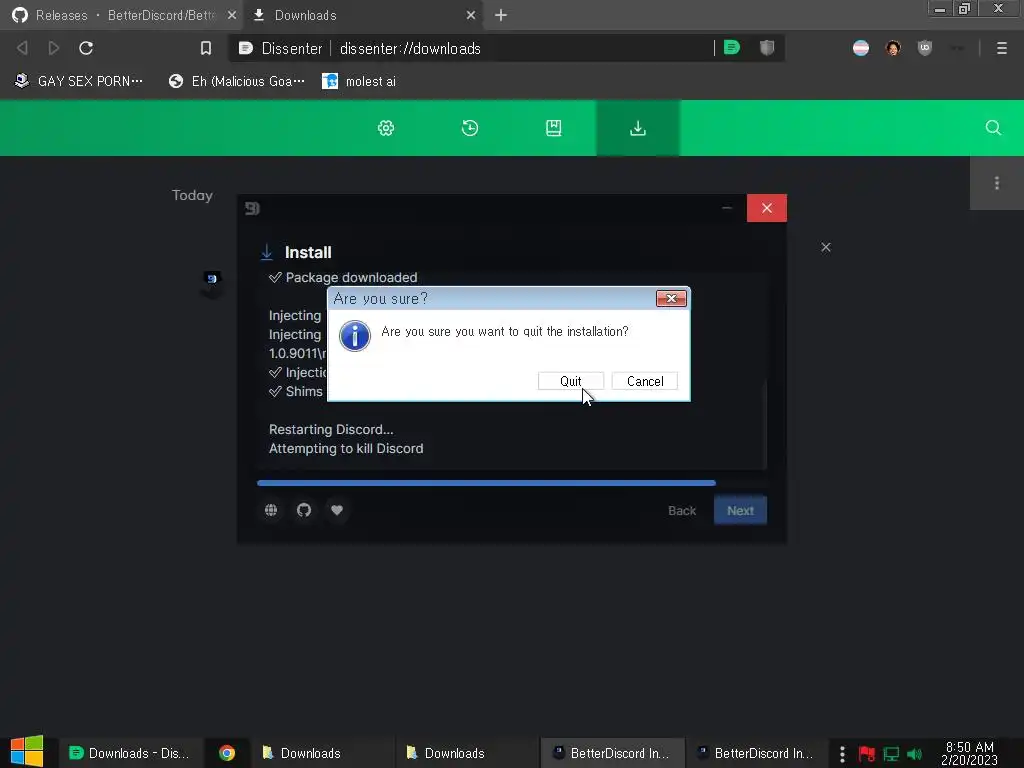Switch to second BetterDiscord In... taskbar item

pyautogui.click(x=756, y=753)
